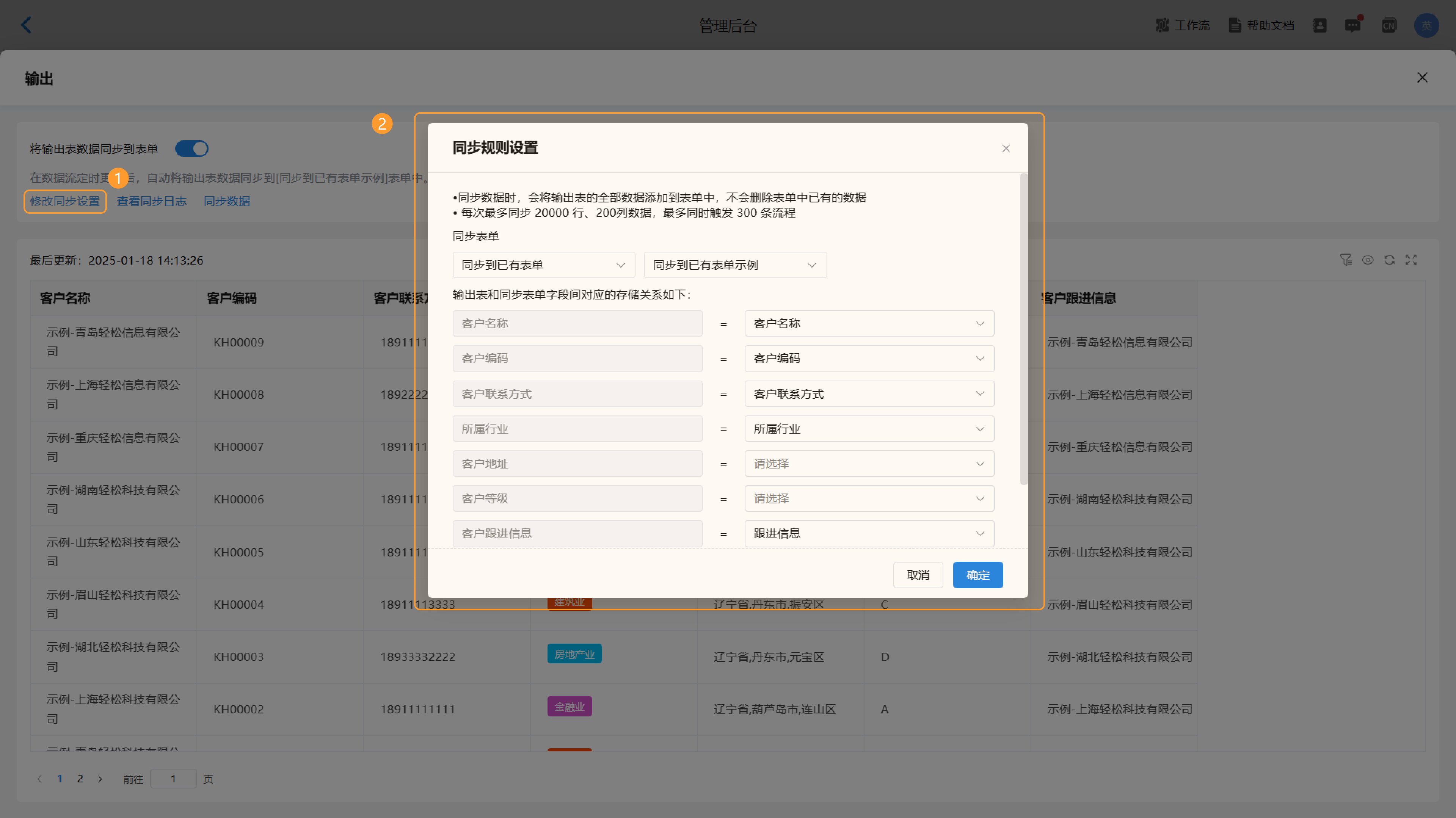Screen dimensions: 1456x818
Task: Click disabled 客户跟进信息 source field
Action: [577, 534]
